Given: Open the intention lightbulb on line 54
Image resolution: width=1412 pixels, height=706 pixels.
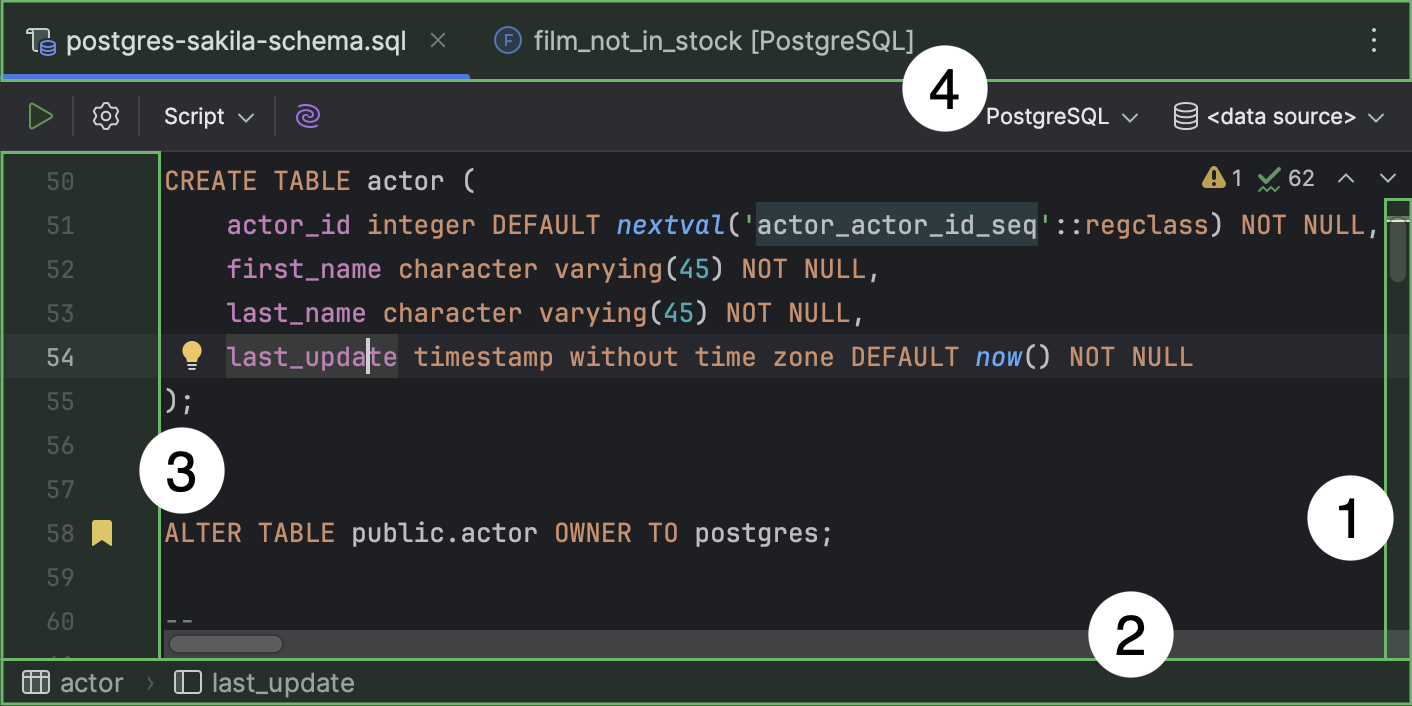Looking at the screenshot, I should pyautogui.click(x=191, y=355).
